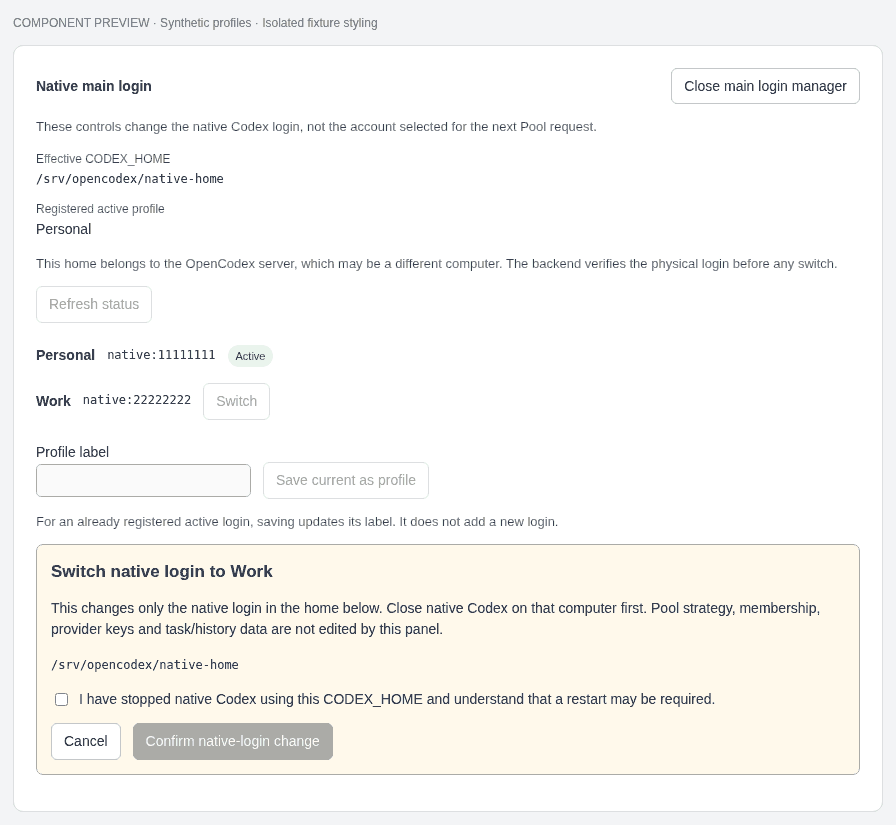Close the main login manager
Screen dimensions: 896x825
pos(765,86)
